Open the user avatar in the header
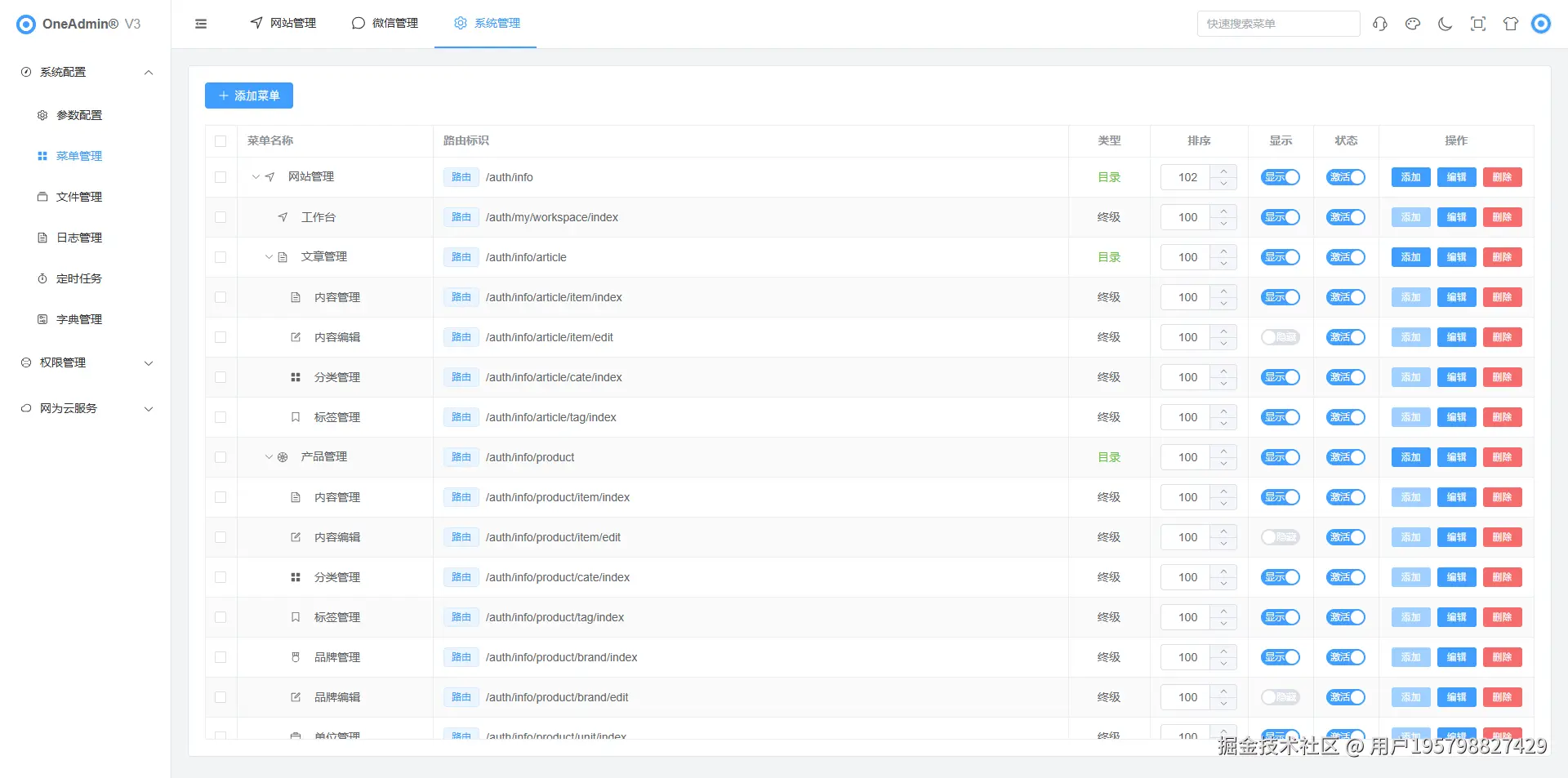 (1541, 24)
